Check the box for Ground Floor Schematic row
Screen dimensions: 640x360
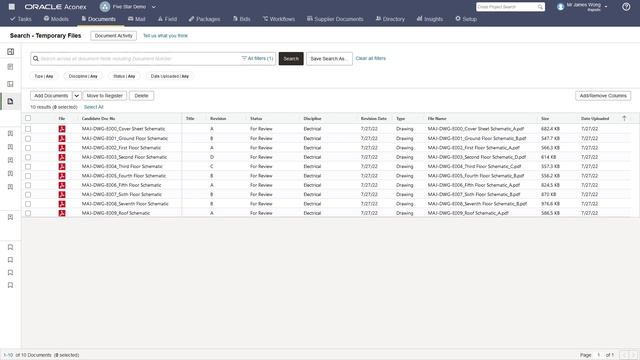click(28, 138)
